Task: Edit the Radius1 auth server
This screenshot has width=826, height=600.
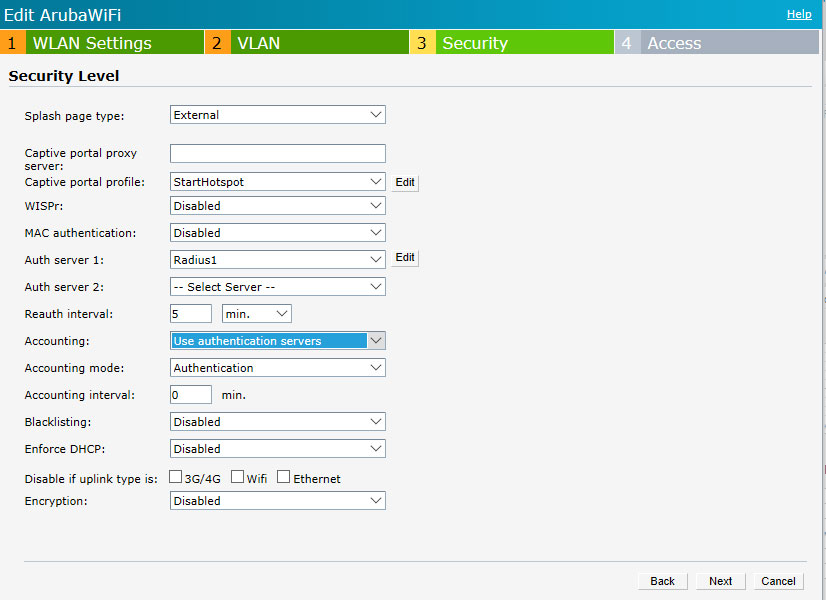Action: pyautogui.click(x=404, y=258)
